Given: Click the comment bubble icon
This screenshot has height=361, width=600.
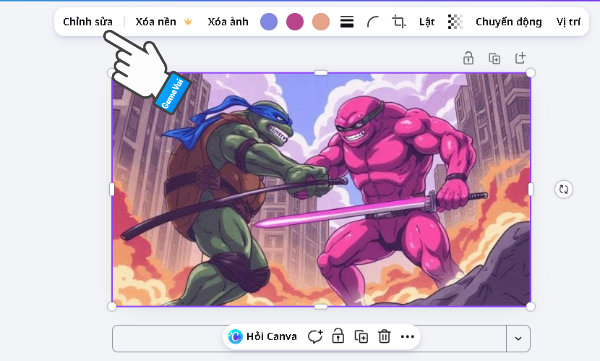Looking at the screenshot, I should (315, 336).
